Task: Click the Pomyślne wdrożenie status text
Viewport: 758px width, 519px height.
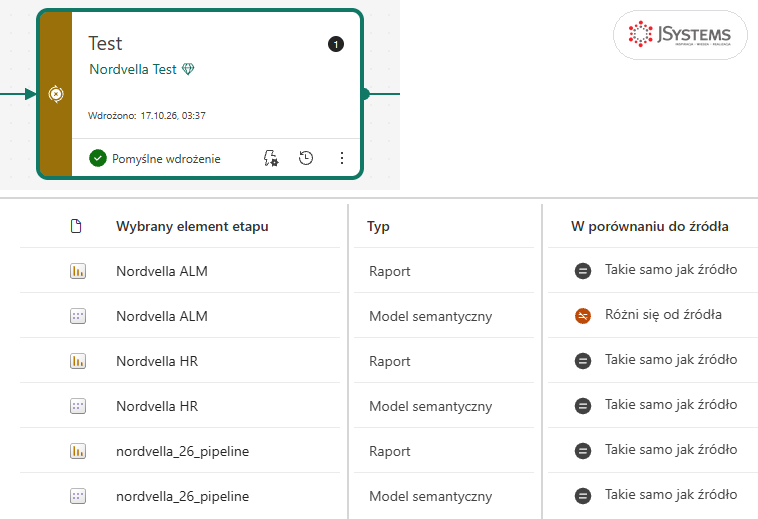Action: pyautogui.click(x=166, y=159)
